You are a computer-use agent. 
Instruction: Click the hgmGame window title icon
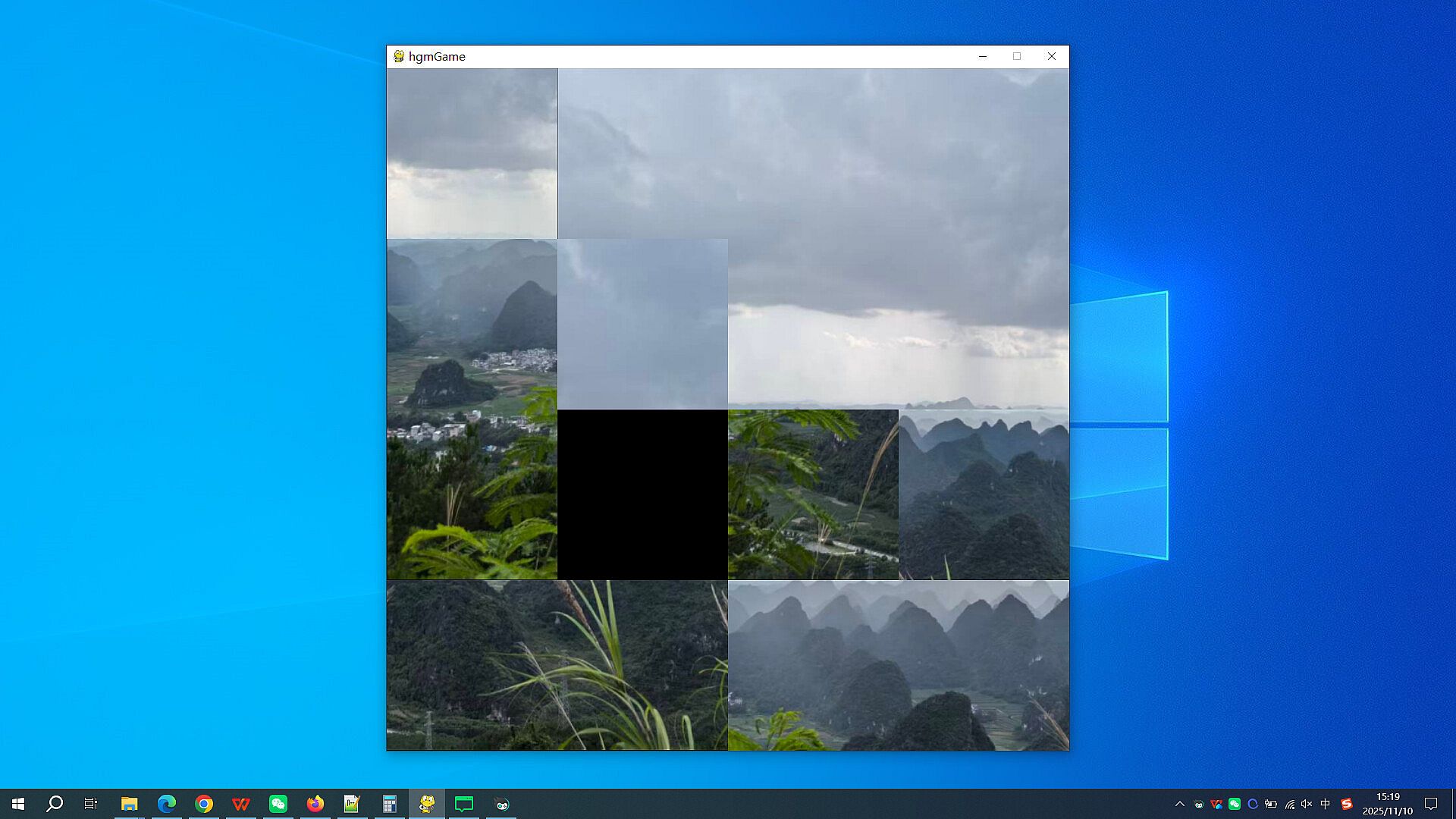(399, 56)
